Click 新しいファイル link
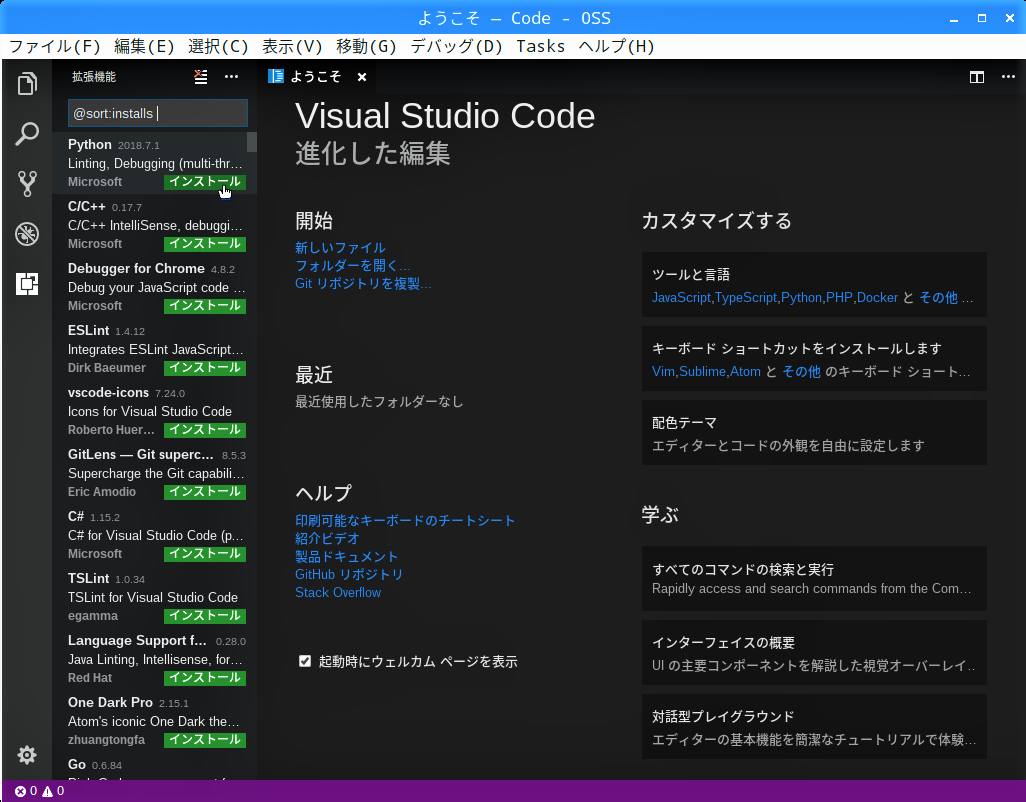 click(x=340, y=248)
